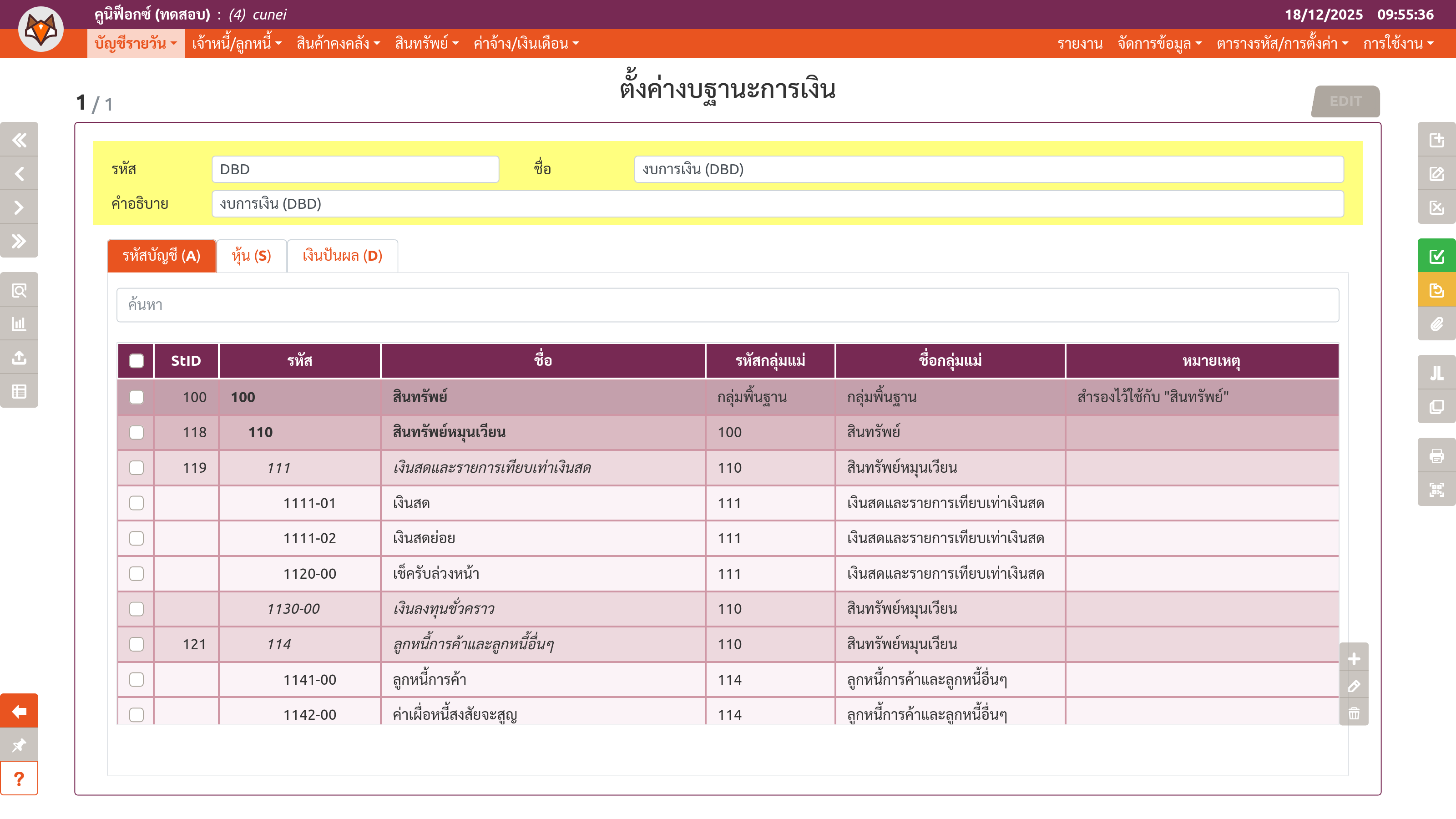The image size is (1456, 819).
Task: Open the จัดการข้อมูล dropdown
Action: tap(1159, 44)
